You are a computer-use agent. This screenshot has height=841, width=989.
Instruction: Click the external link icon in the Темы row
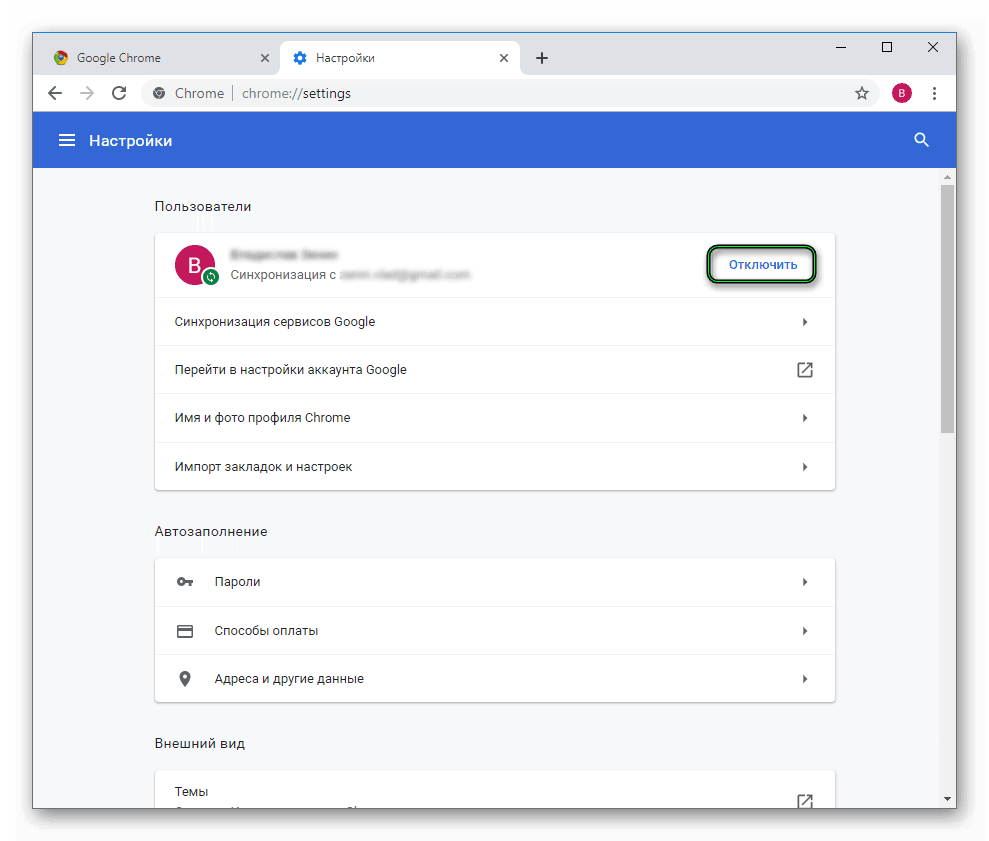805,801
